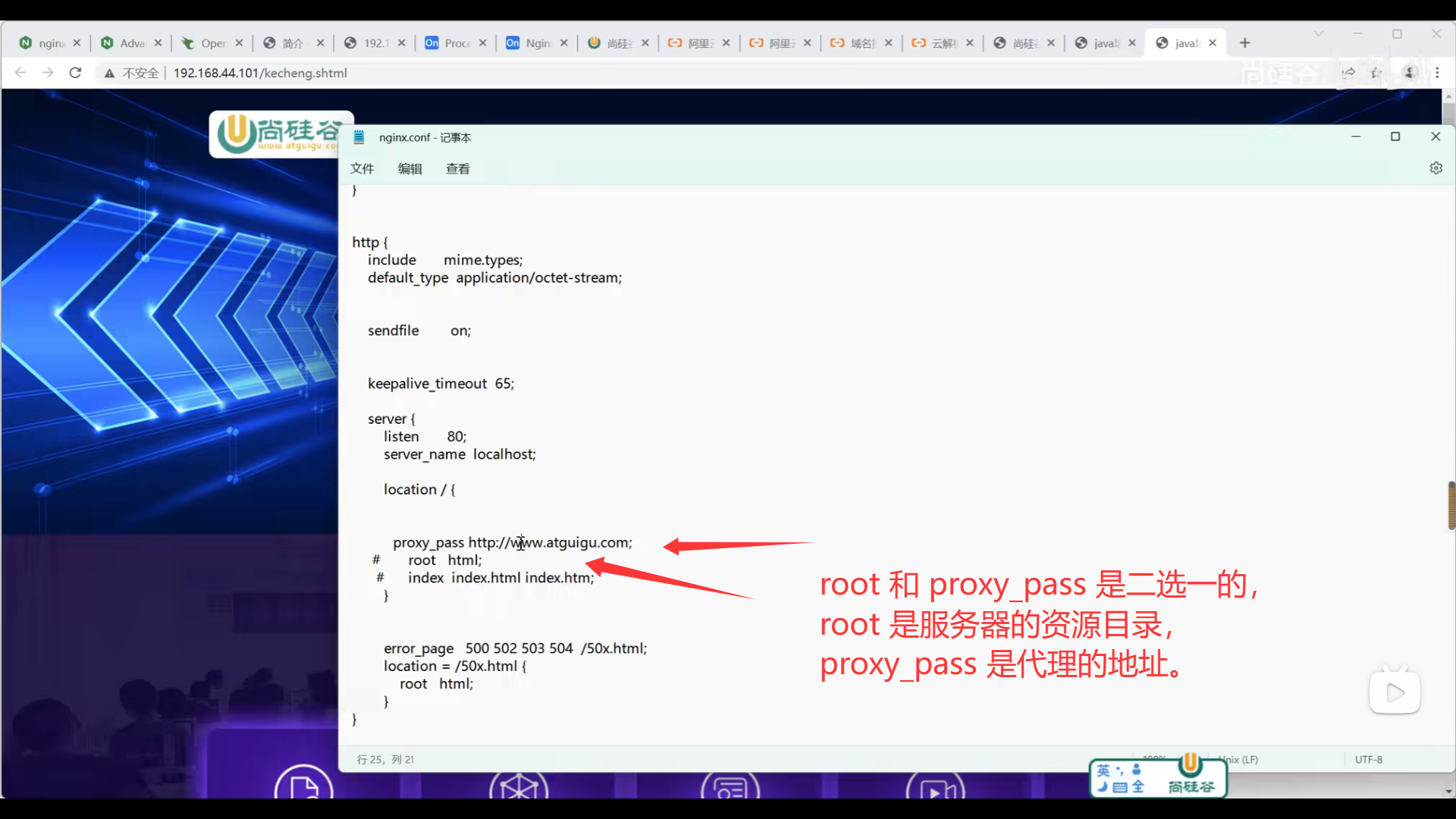Open the 文件 menu in Notepad
Screen dimensions: 1456x819
[x=362, y=168]
